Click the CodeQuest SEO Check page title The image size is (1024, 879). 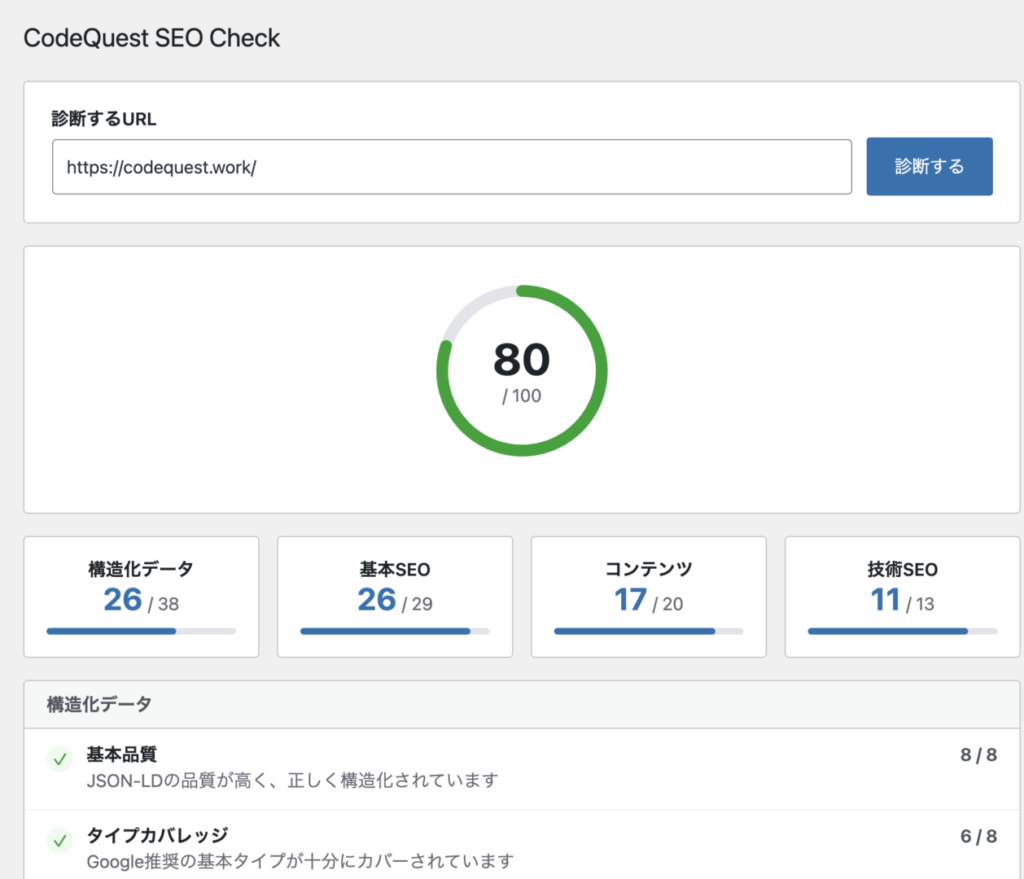pos(151,38)
